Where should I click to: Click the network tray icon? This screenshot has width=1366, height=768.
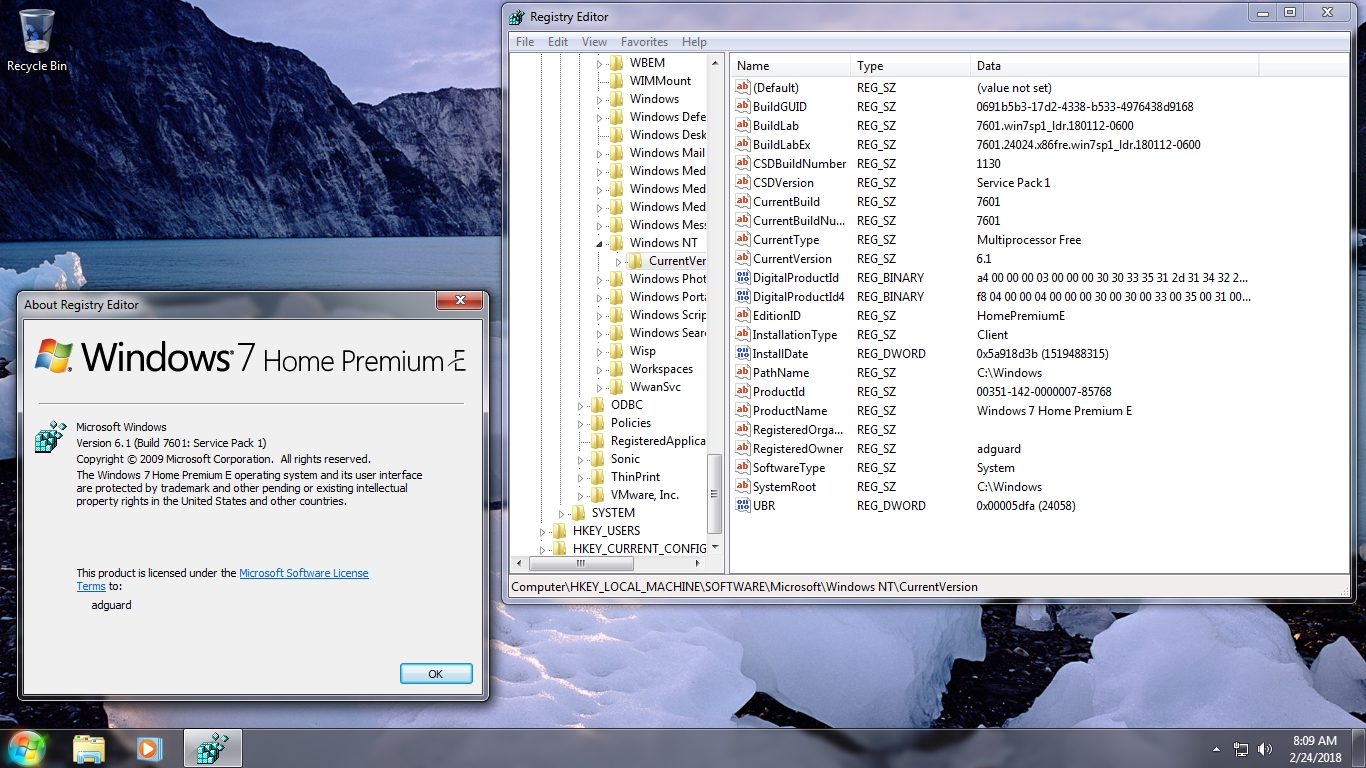click(x=1241, y=748)
